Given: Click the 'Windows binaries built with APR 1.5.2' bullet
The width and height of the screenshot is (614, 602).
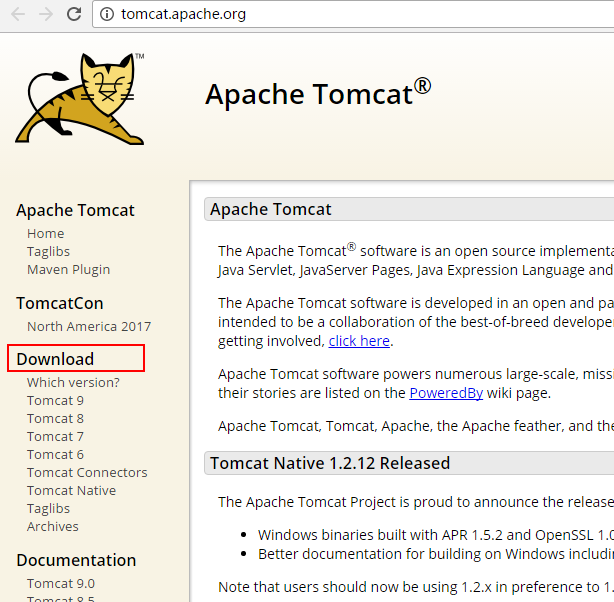Looking at the screenshot, I should tap(435, 535).
